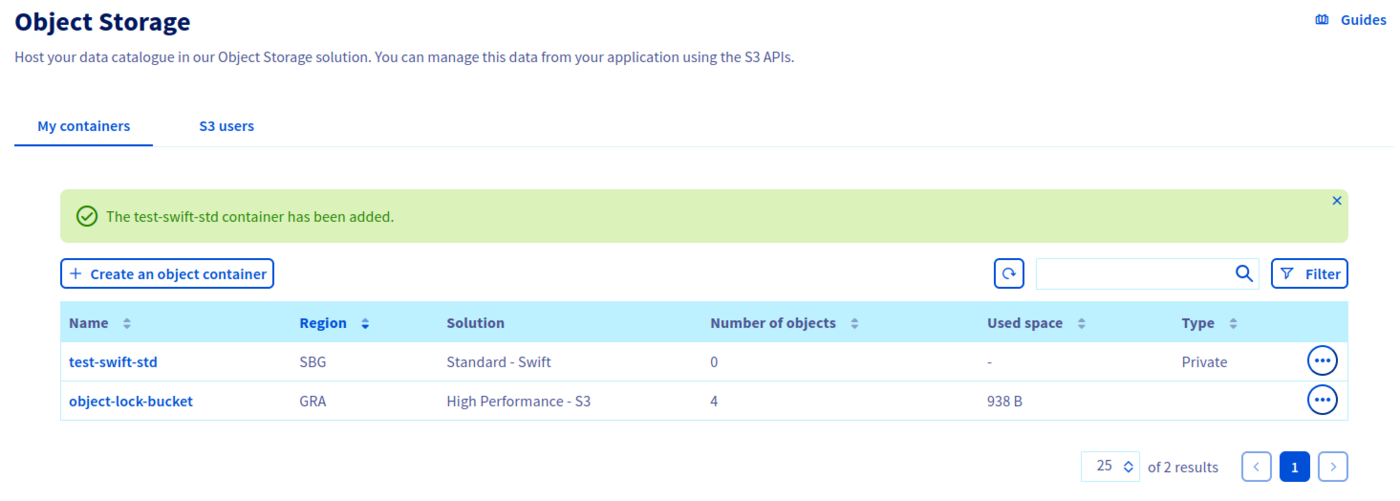This screenshot has width=1400, height=501.
Task: Click into the container search field
Action: tap(1132, 274)
